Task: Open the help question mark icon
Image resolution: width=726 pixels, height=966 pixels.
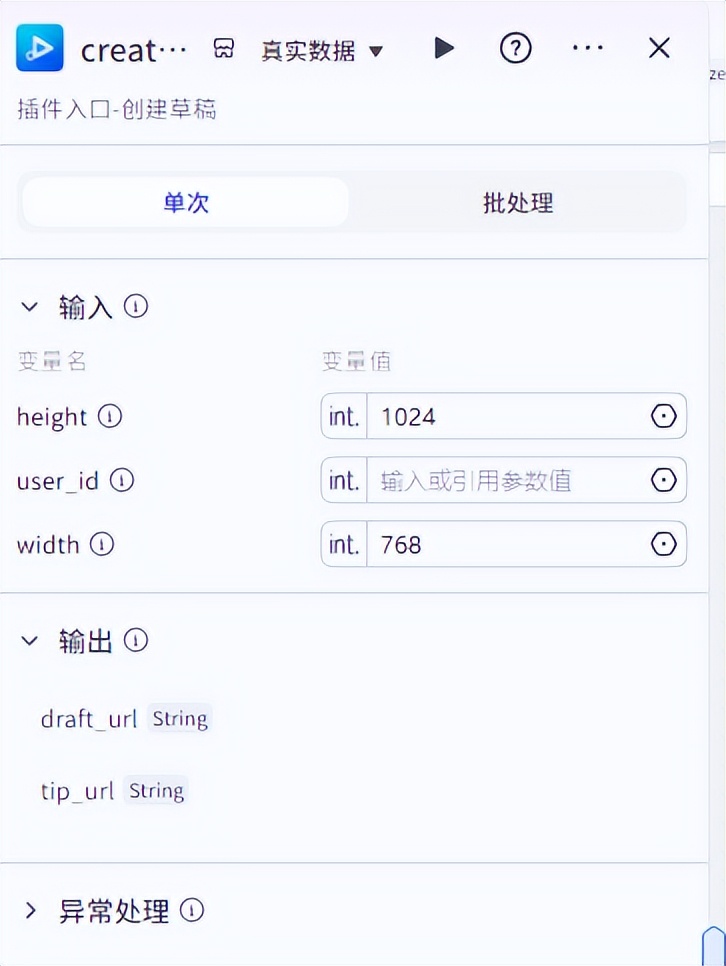Action: [x=515, y=48]
